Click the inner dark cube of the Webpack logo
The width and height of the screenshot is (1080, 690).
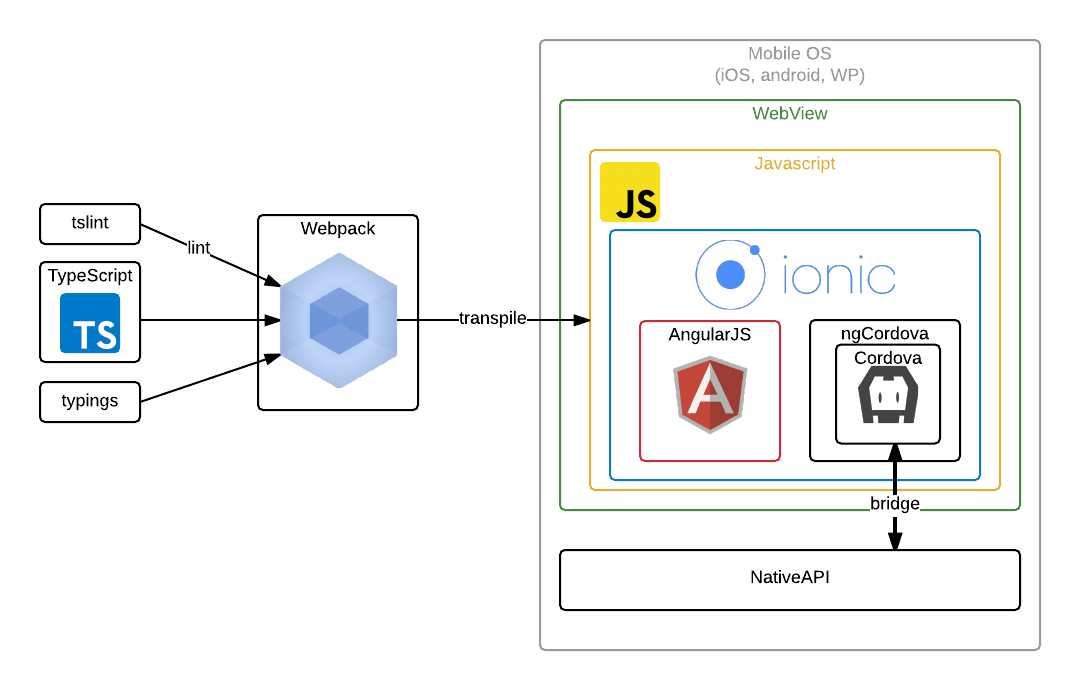pos(338,320)
